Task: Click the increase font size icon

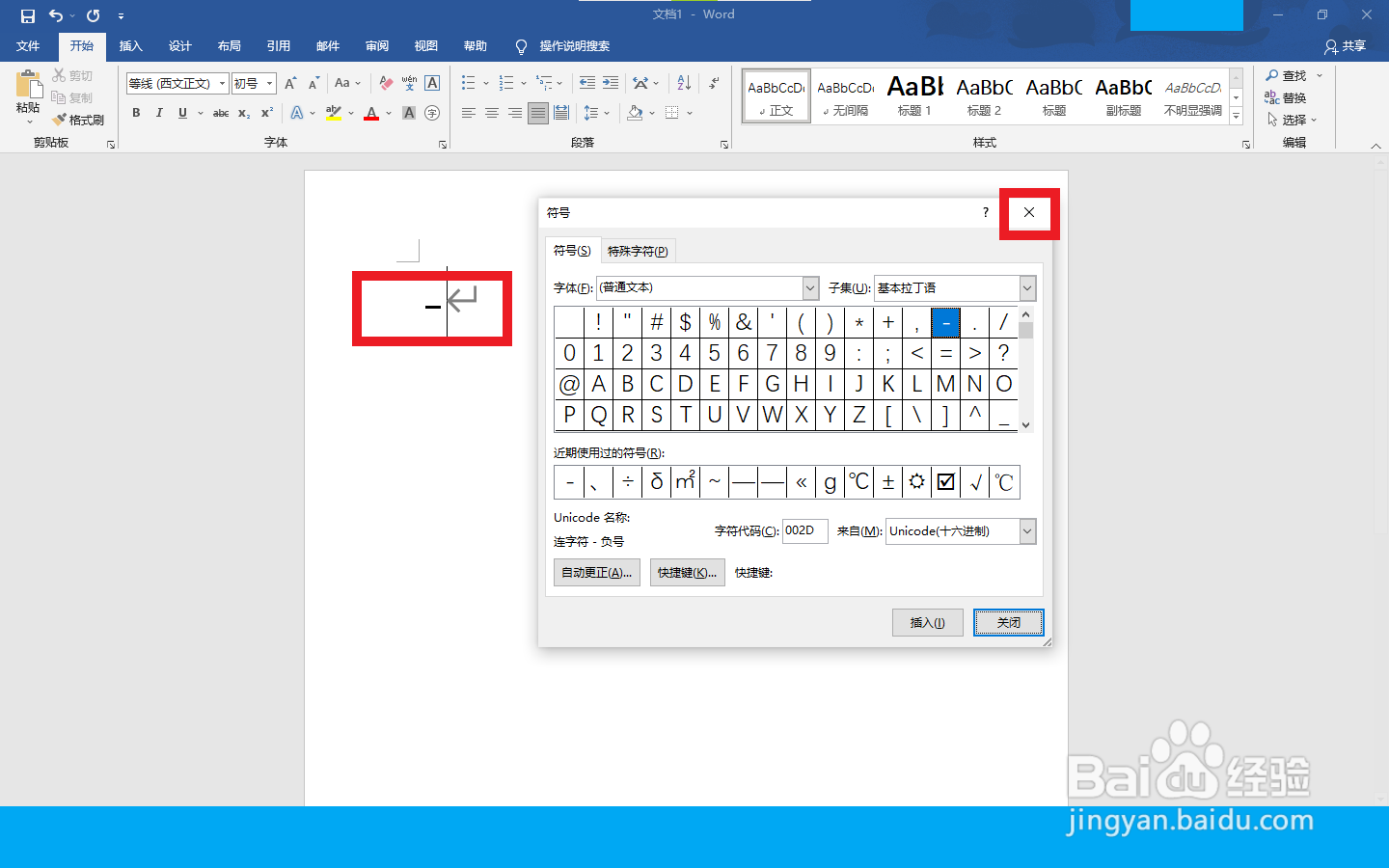Action: (x=290, y=83)
